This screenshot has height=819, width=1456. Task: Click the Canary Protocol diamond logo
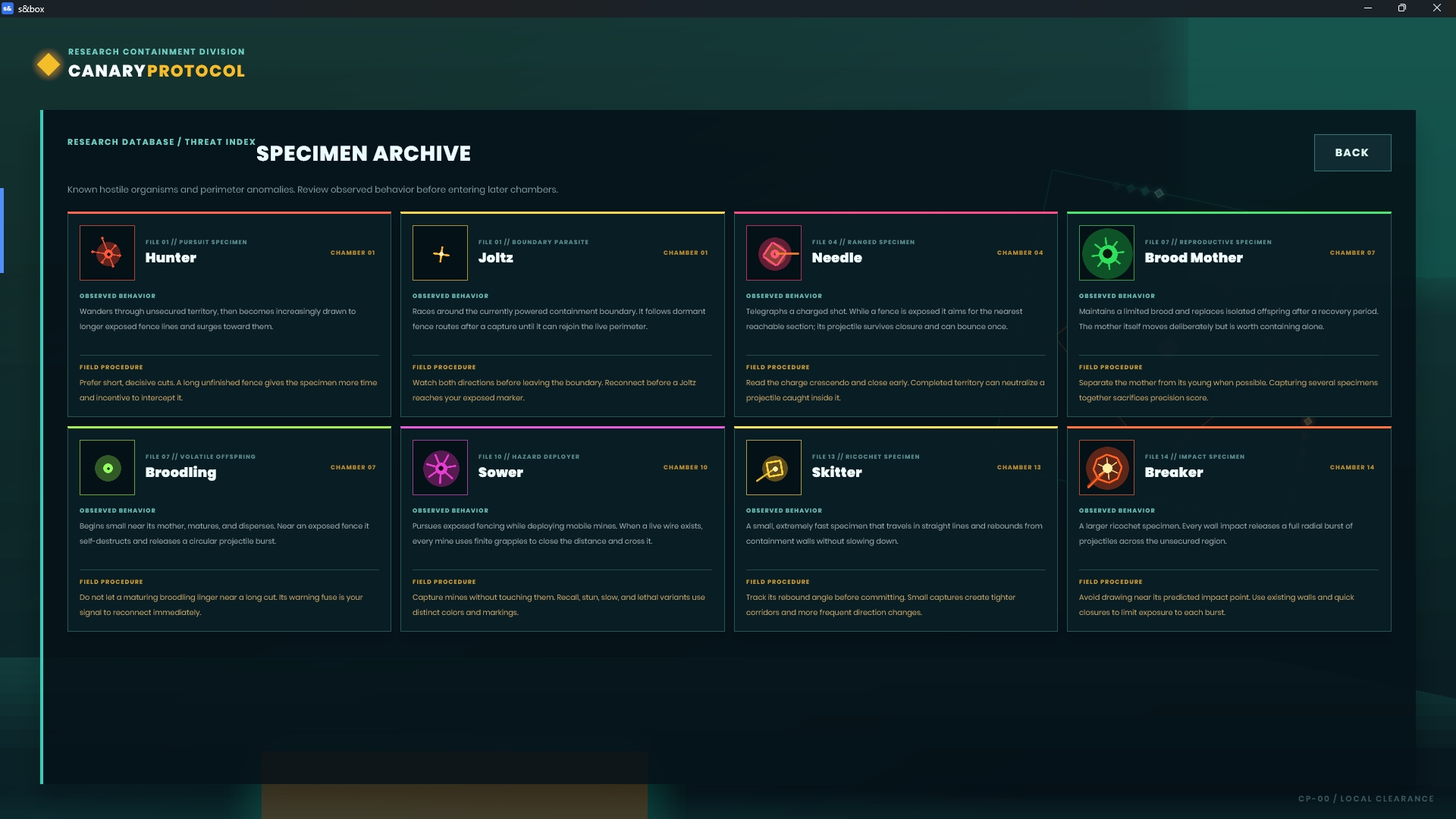coord(49,64)
